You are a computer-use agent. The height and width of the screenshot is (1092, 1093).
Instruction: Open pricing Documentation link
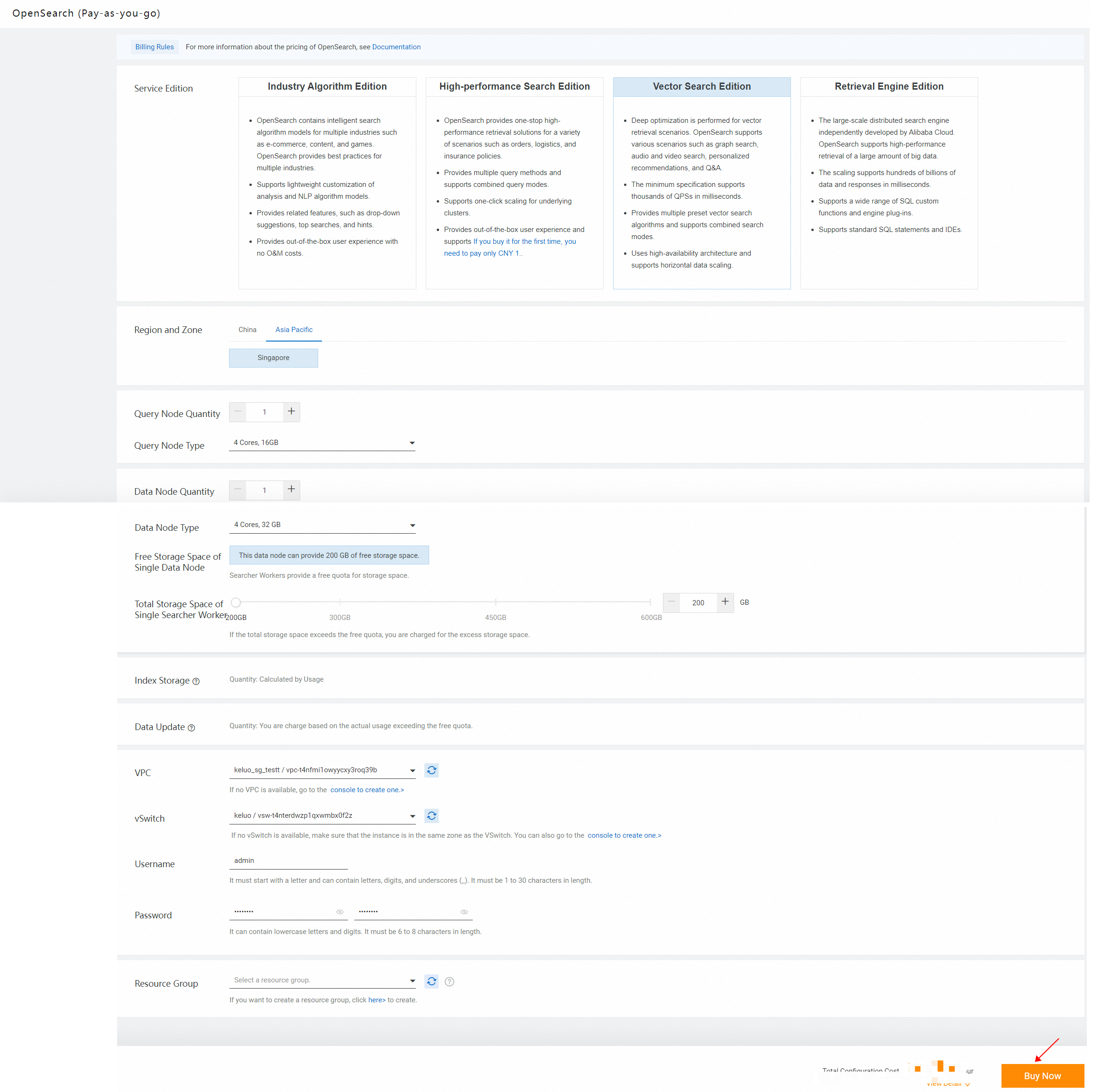(x=396, y=47)
